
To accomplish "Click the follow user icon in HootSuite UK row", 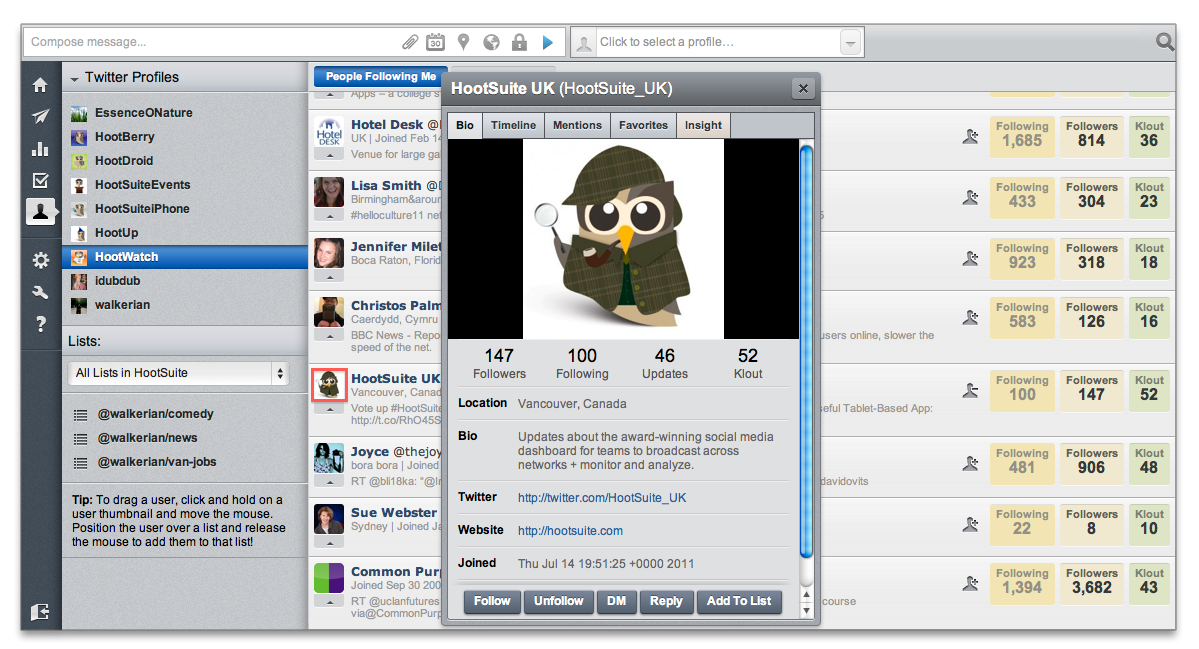I will click(x=970, y=391).
